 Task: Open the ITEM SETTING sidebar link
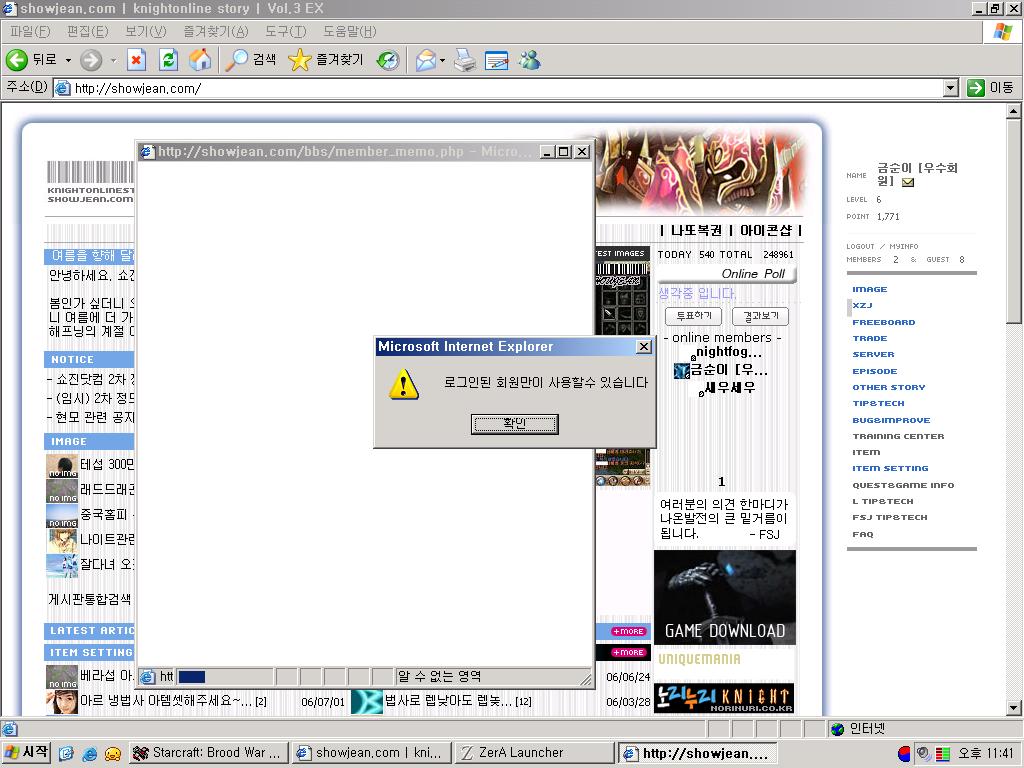click(890, 468)
